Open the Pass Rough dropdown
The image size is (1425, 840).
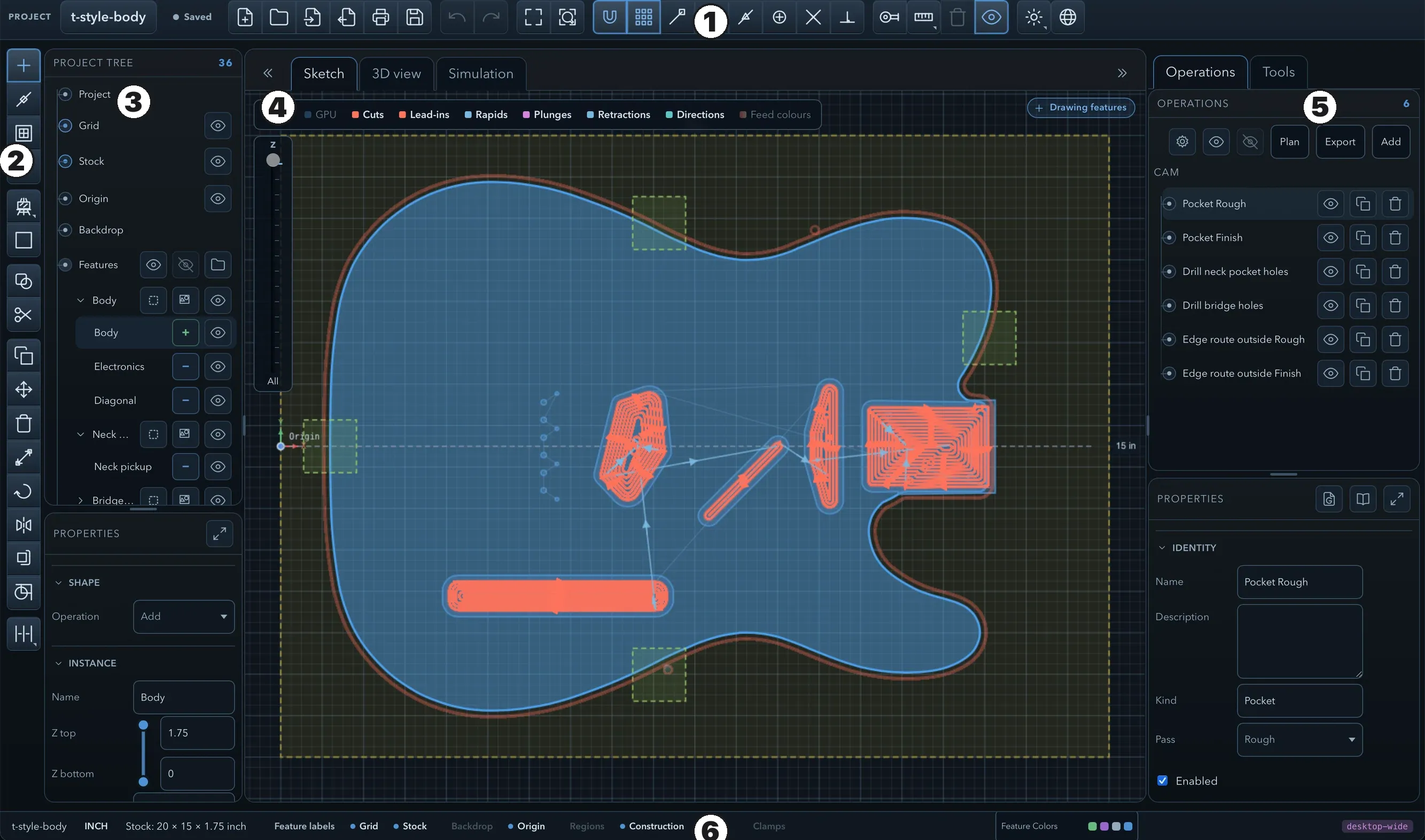[1299, 739]
